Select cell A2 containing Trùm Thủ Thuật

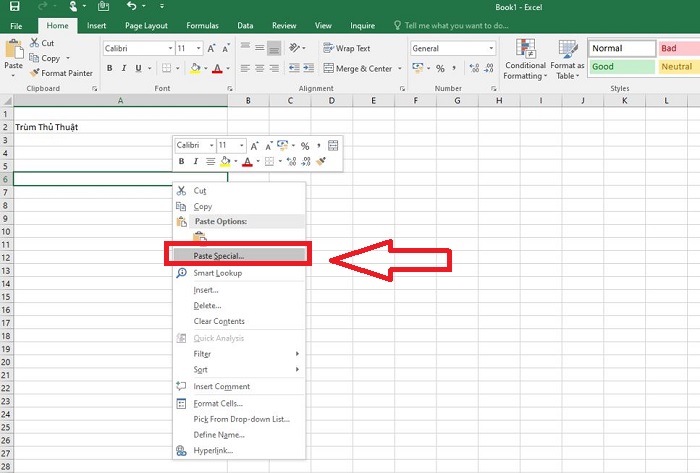pyautogui.click(x=121, y=127)
